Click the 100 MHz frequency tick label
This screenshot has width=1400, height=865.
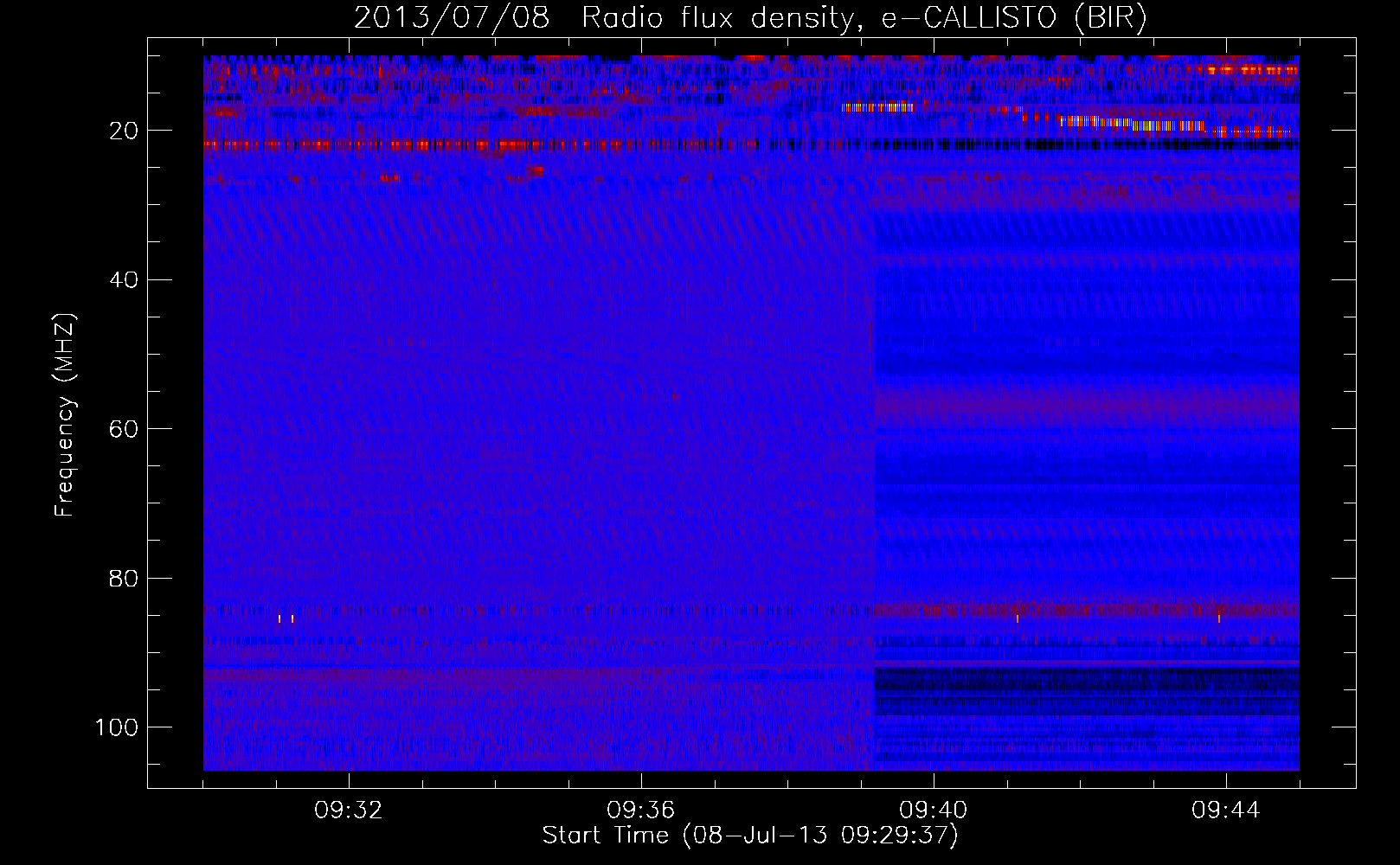click(x=117, y=727)
